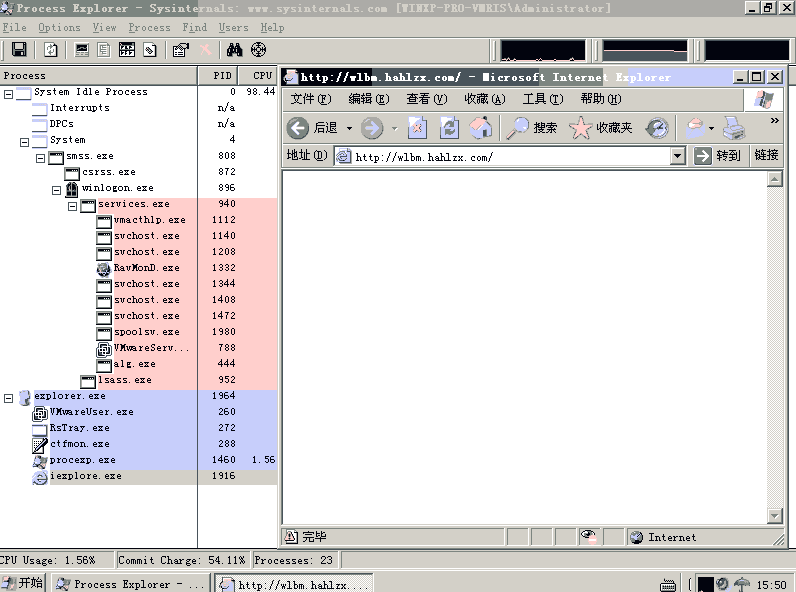The width and height of the screenshot is (796, 592).
Task: Open the Back button history dropdown arrow
Action: 349,128
